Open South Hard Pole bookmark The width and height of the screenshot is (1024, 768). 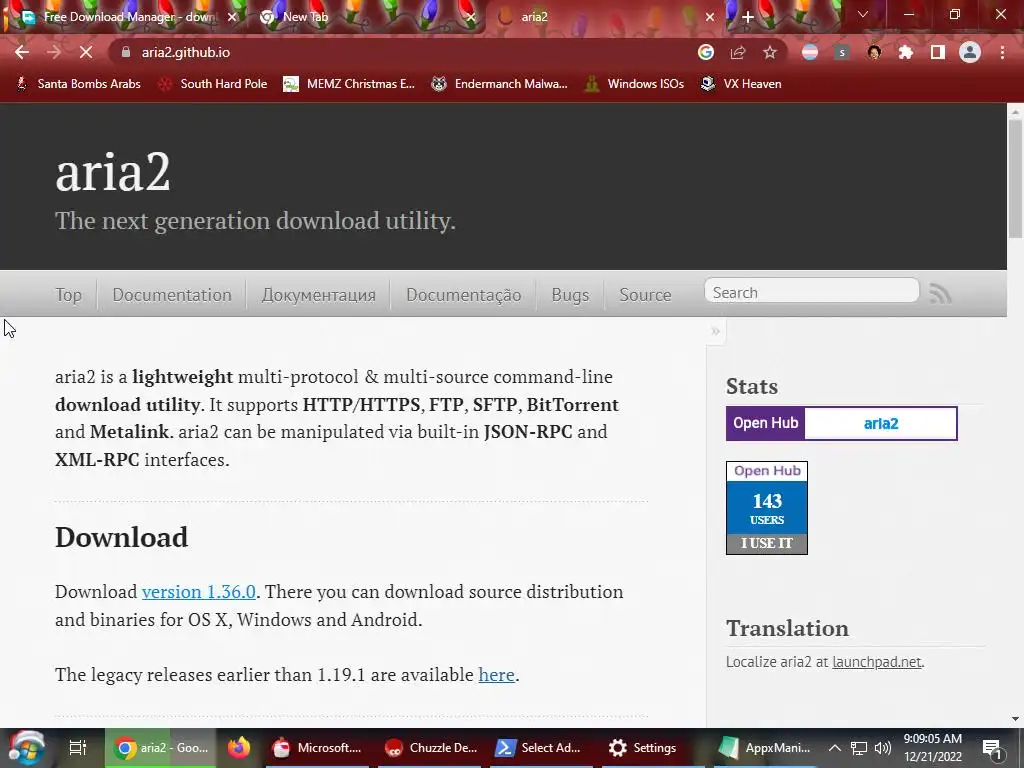[213, 84]
